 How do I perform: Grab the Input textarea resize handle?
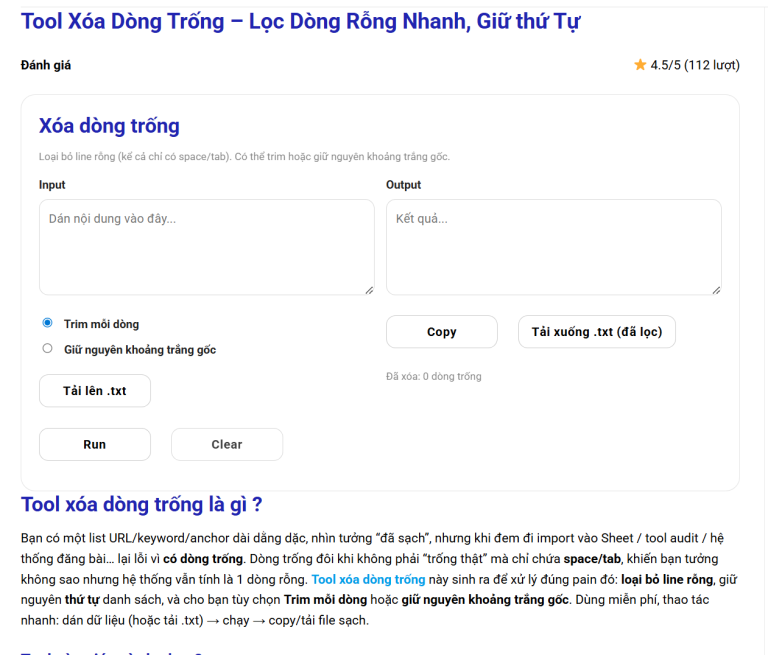click(x=369, y=290)
